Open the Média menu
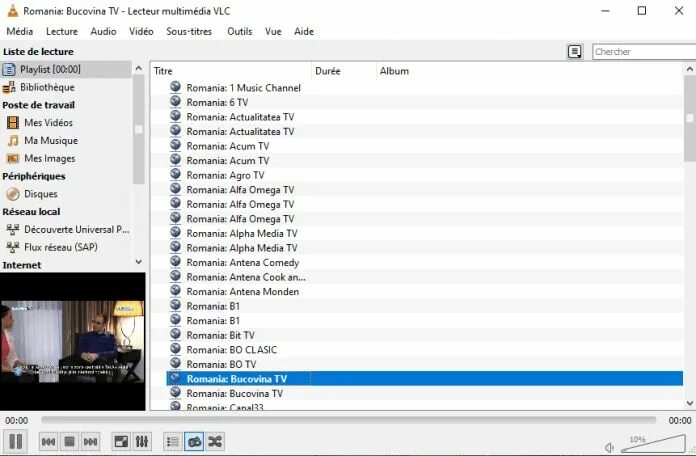The width and height of the screenshot is (696, 456). tap(20, 32)
